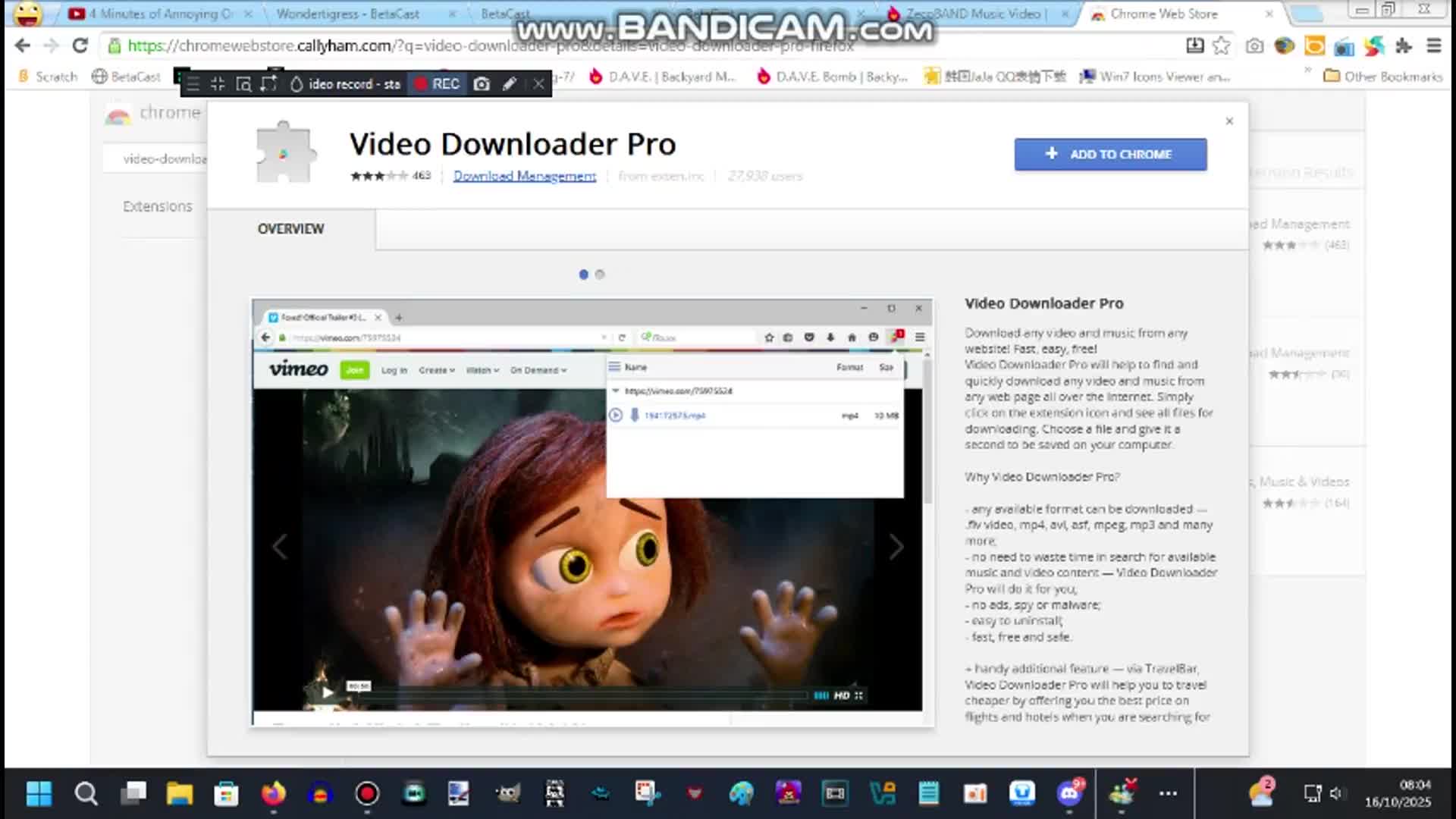This screenshot has width=1456, height=819.
Task: Open the puzzle-piece extensions icon
Action: [x=1404, y=46]
